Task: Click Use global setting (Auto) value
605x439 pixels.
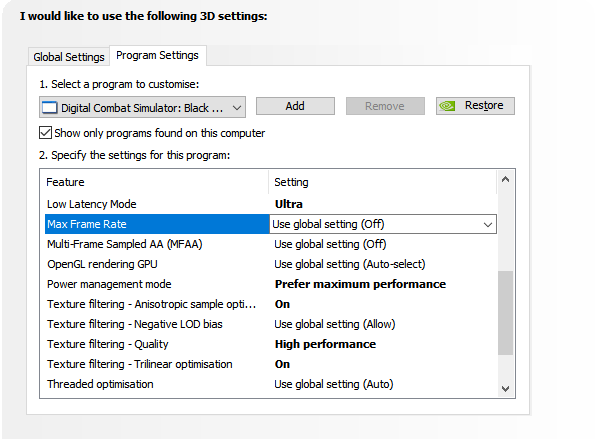Action: pyautogui.click(x=334, y=384)
